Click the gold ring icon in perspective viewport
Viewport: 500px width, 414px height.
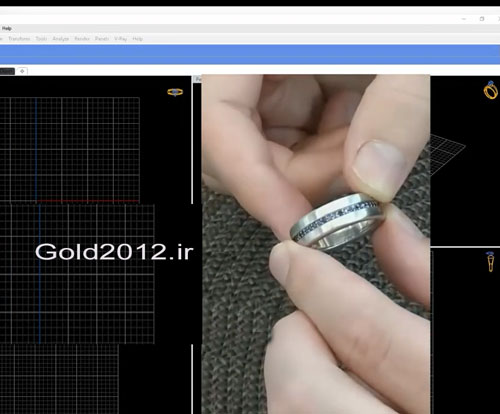click(x=491, y=90)
